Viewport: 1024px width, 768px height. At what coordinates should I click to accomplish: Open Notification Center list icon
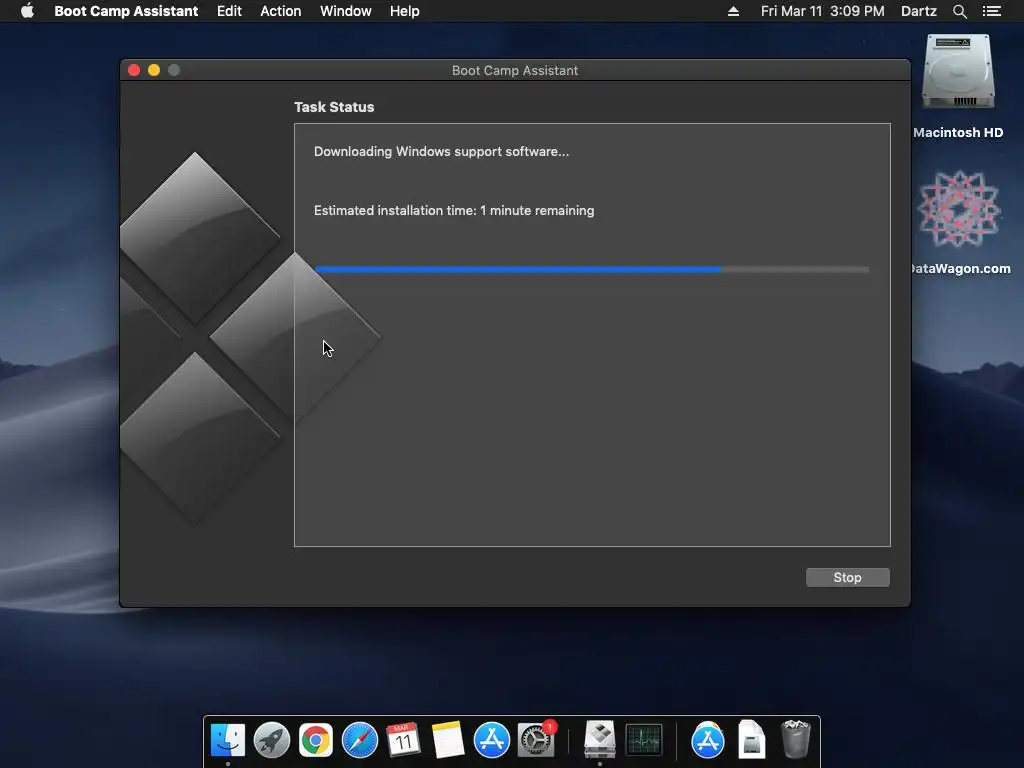(992, 11)
